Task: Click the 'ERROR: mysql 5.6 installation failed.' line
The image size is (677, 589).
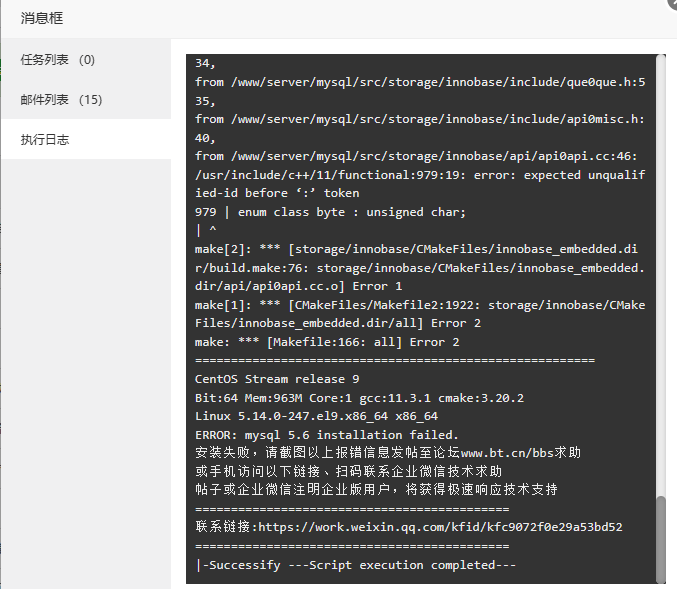Action: point(326,434)
